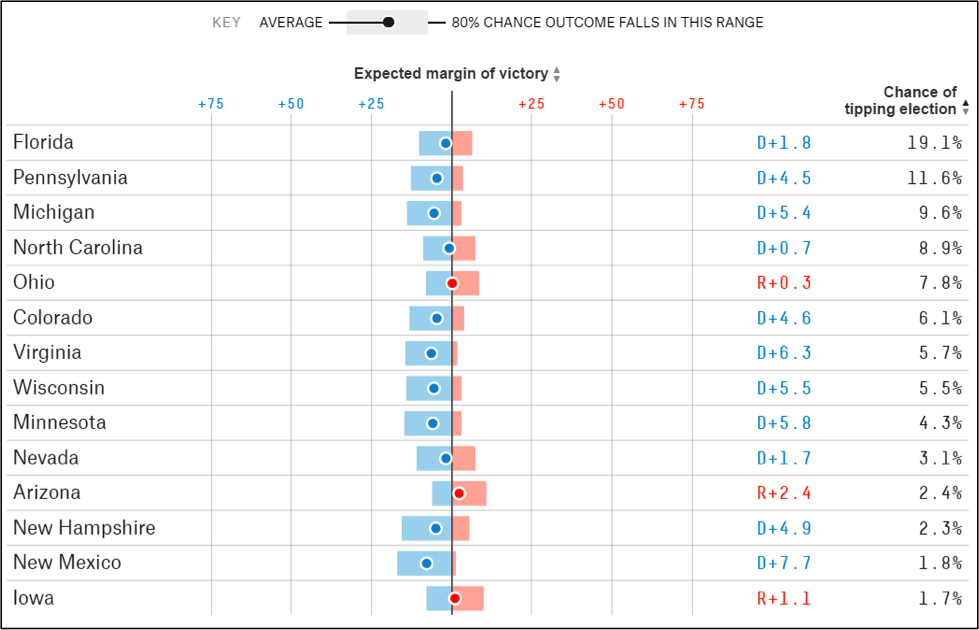The height and width of the screenshot is (630, 979).
Task: Select the North Carolina state label
Action: point(78,248)
